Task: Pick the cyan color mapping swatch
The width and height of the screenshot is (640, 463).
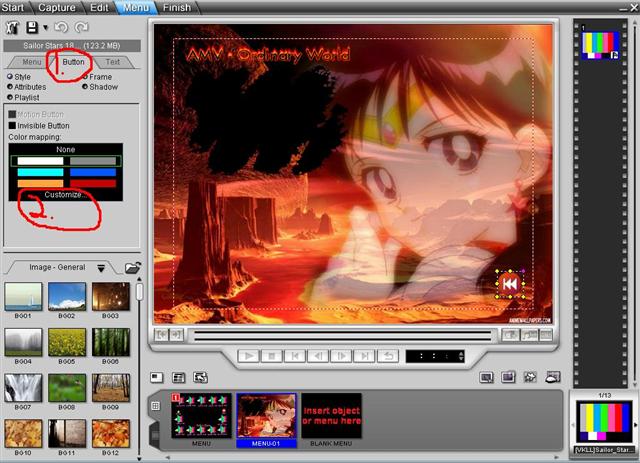Action: pyautogui.click(x=40, y=172)
